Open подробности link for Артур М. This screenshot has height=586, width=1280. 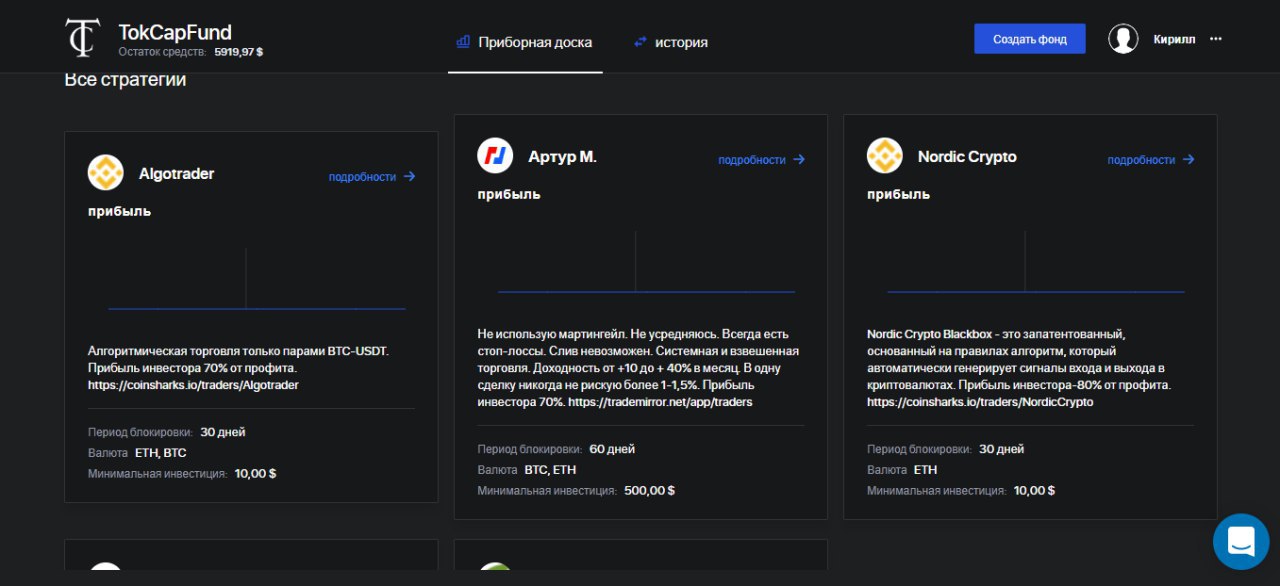(x=761, y=160)
